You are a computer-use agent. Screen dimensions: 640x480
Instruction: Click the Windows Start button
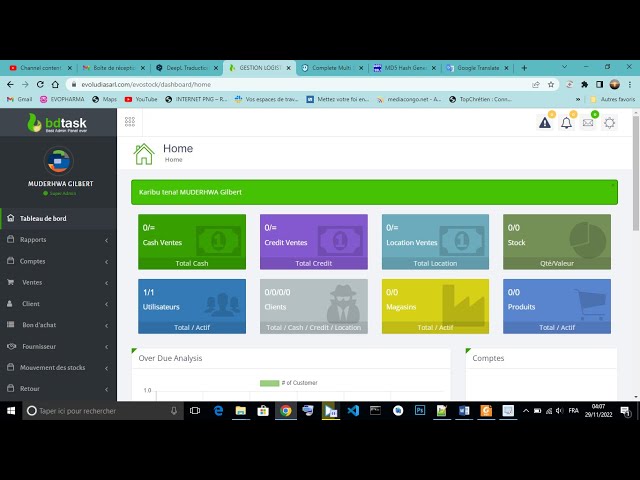tap(11, 411)
